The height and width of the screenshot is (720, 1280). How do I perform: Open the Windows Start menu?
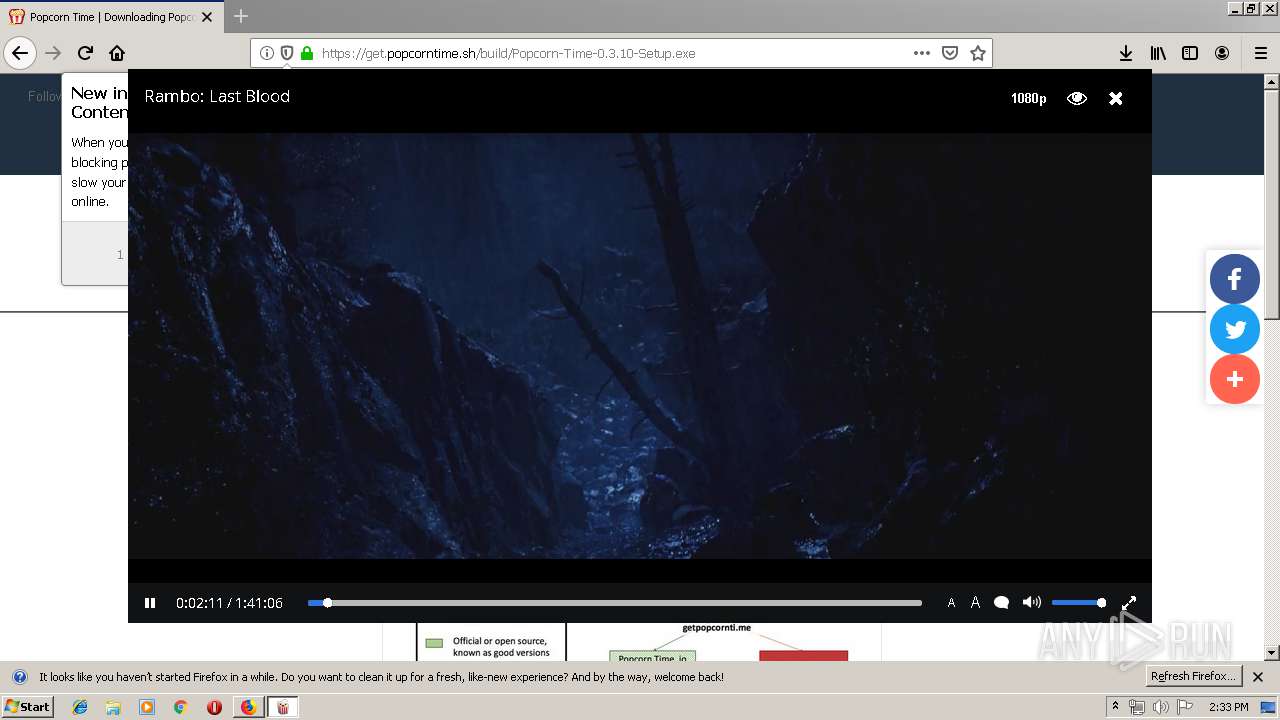coord(28,707)
